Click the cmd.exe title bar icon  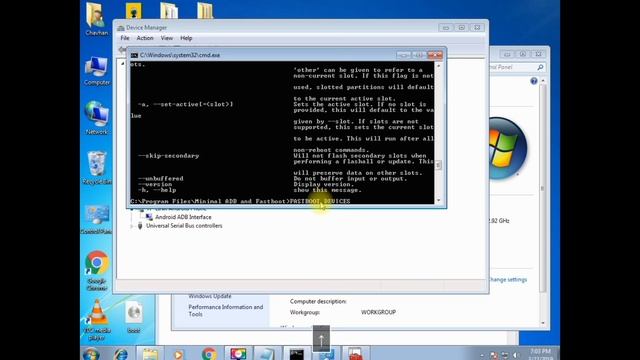[x=134, y=55]
